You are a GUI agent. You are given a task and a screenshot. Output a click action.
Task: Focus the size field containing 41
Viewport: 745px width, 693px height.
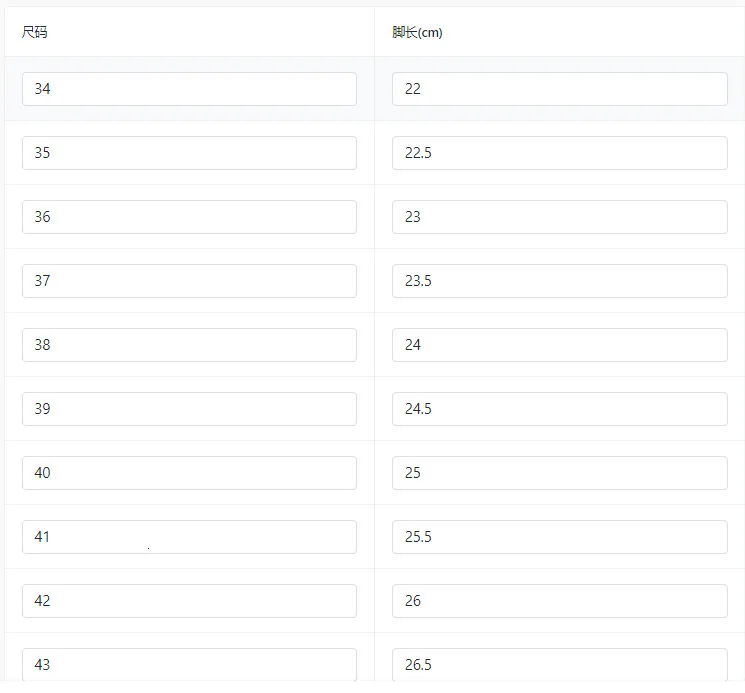(189, 537)
